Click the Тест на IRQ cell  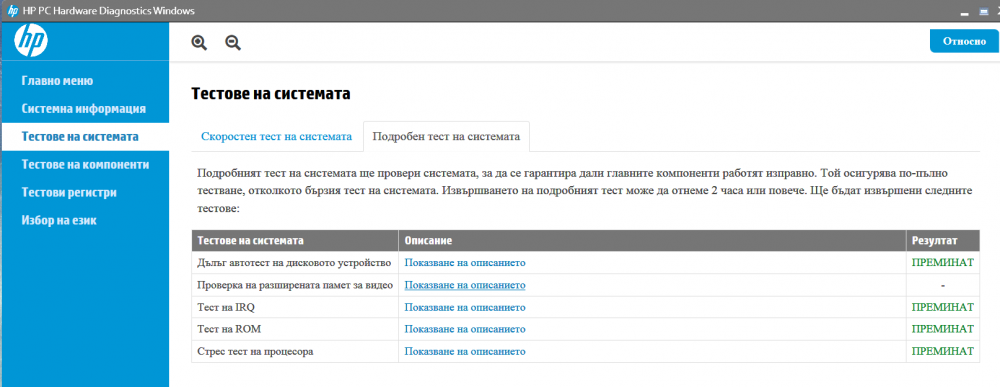[295, 307]
